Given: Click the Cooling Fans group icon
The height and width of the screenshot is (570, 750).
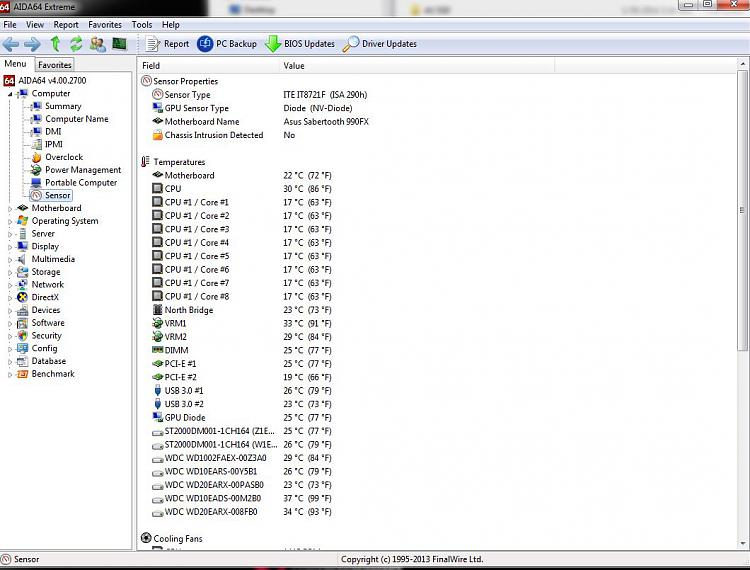Looking at the screenshot, I should click(x=146, y=538).
